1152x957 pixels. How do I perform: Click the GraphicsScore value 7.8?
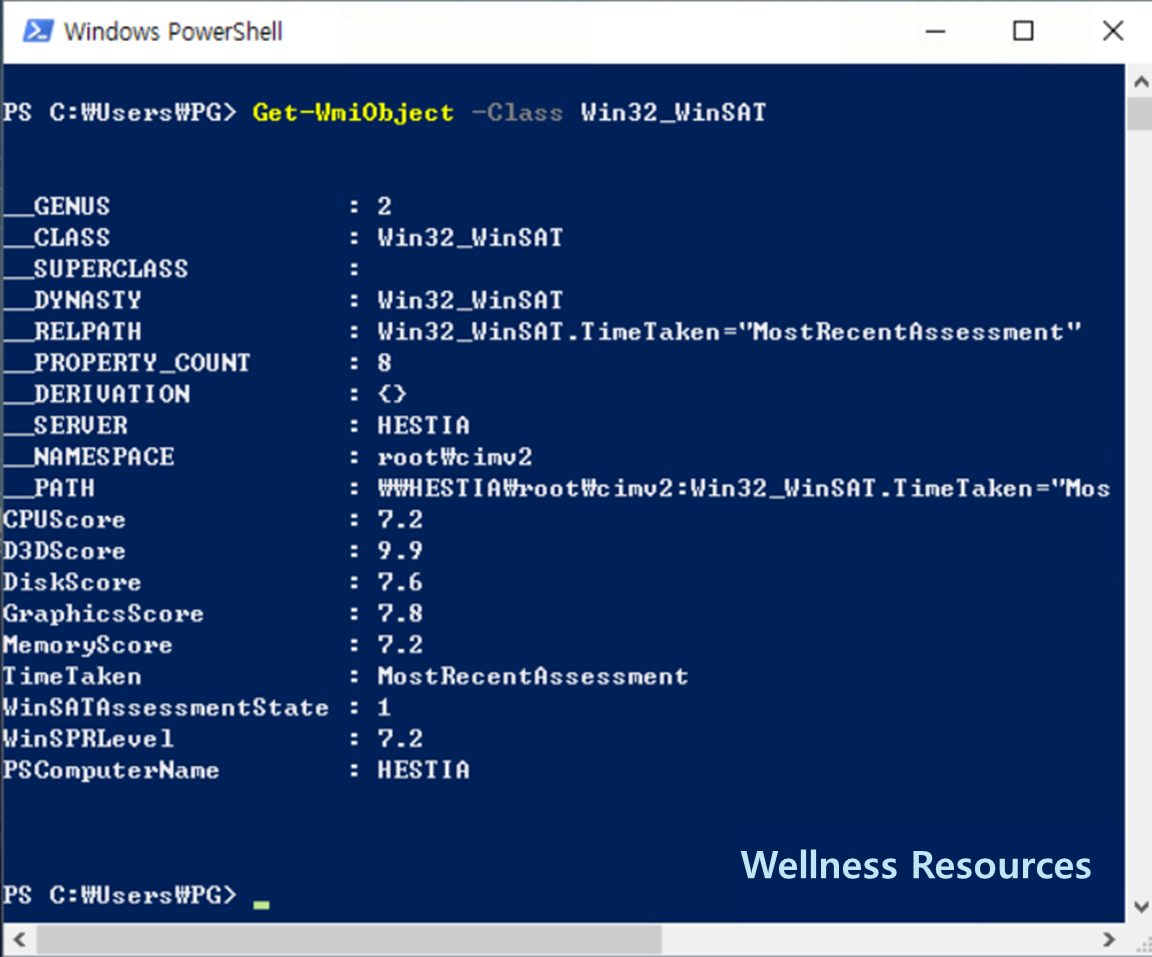tap(400, 613)
